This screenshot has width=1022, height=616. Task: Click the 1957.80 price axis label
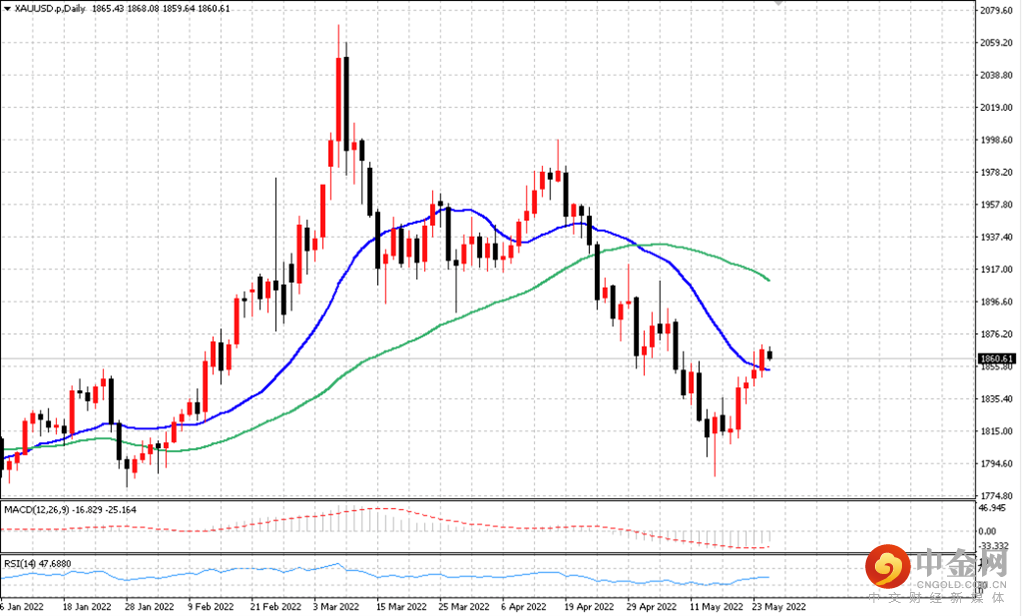pyautogui.click(x=997, y=205)
